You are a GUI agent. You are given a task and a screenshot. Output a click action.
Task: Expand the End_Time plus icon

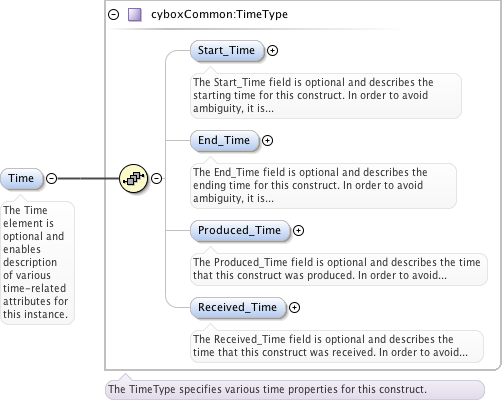point(267,141)
